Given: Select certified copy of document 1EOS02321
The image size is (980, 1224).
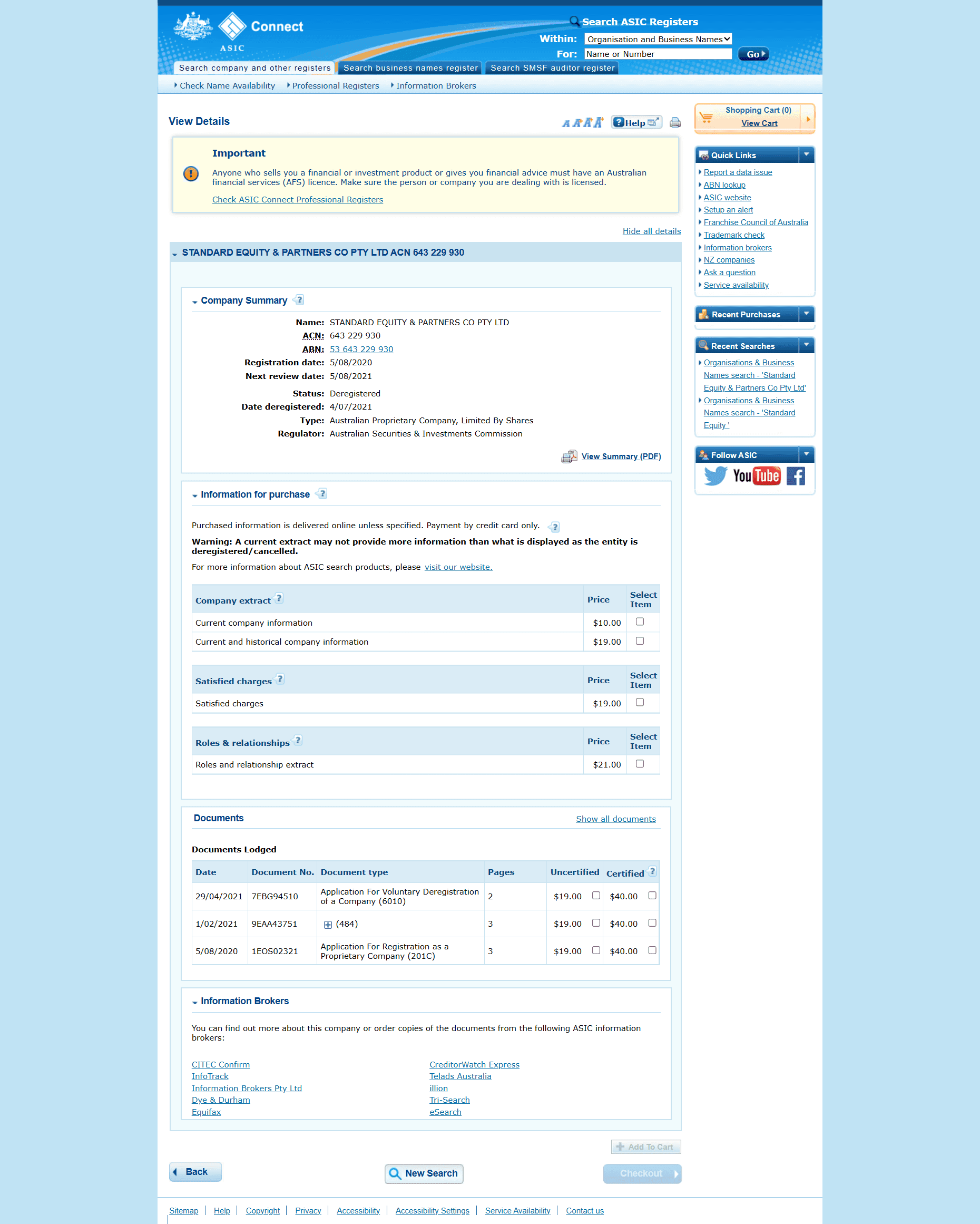Looking at the screenshot, I should [652, 950].
